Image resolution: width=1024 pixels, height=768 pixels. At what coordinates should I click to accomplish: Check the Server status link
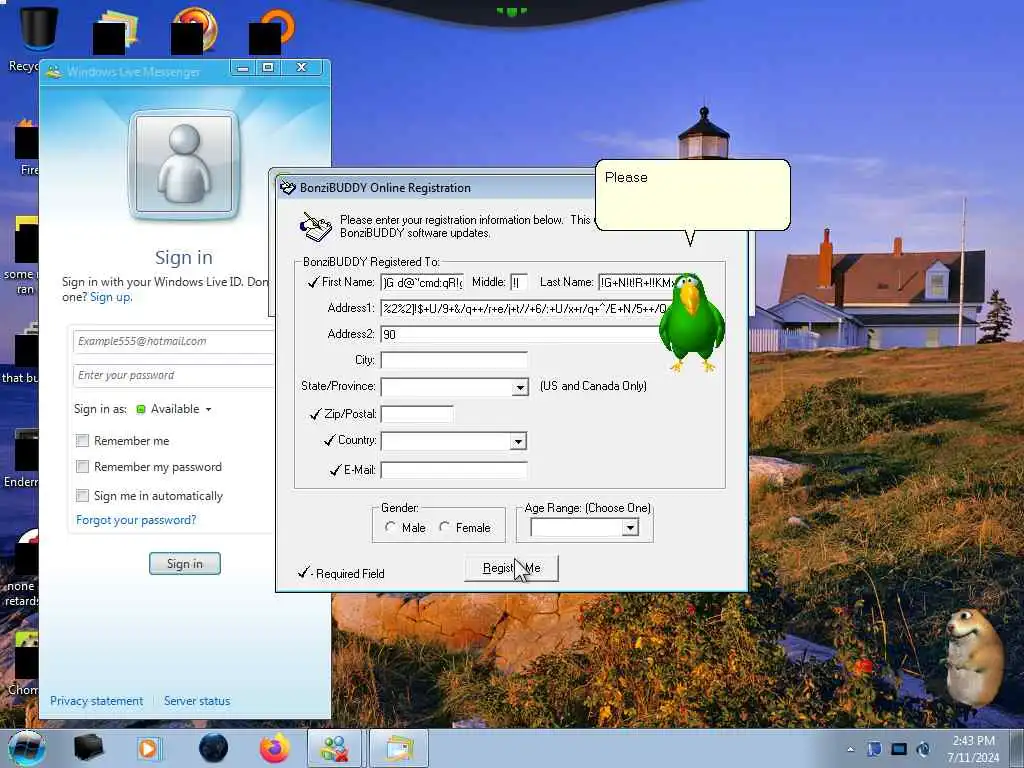197,701
